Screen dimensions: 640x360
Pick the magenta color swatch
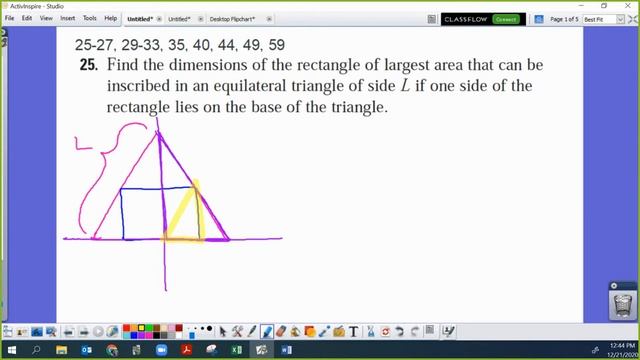149,336
